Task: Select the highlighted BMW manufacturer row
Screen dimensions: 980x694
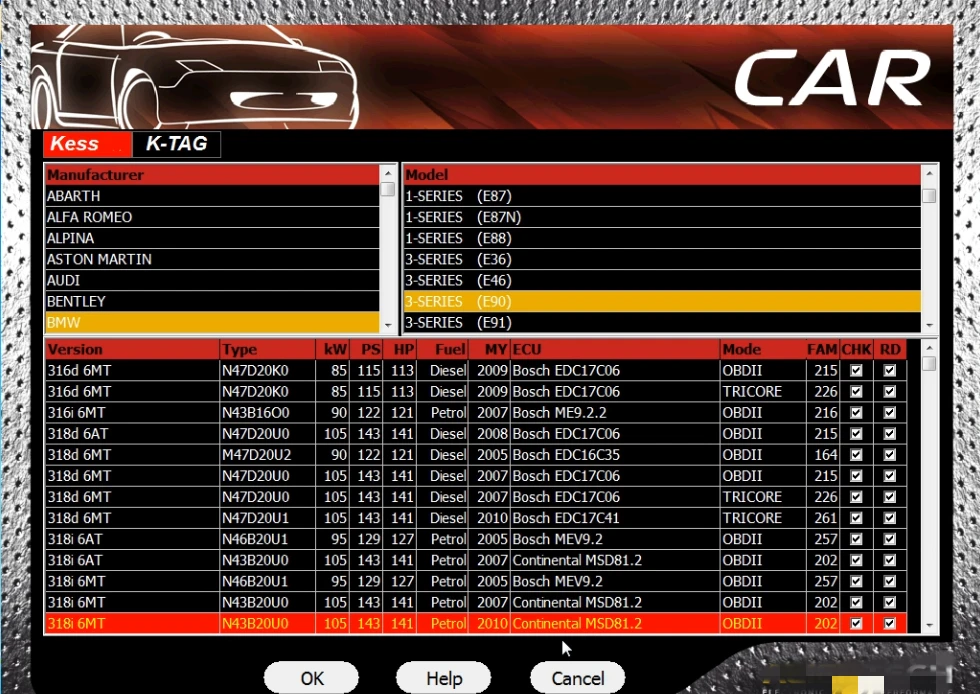Action: coord(212,323)
